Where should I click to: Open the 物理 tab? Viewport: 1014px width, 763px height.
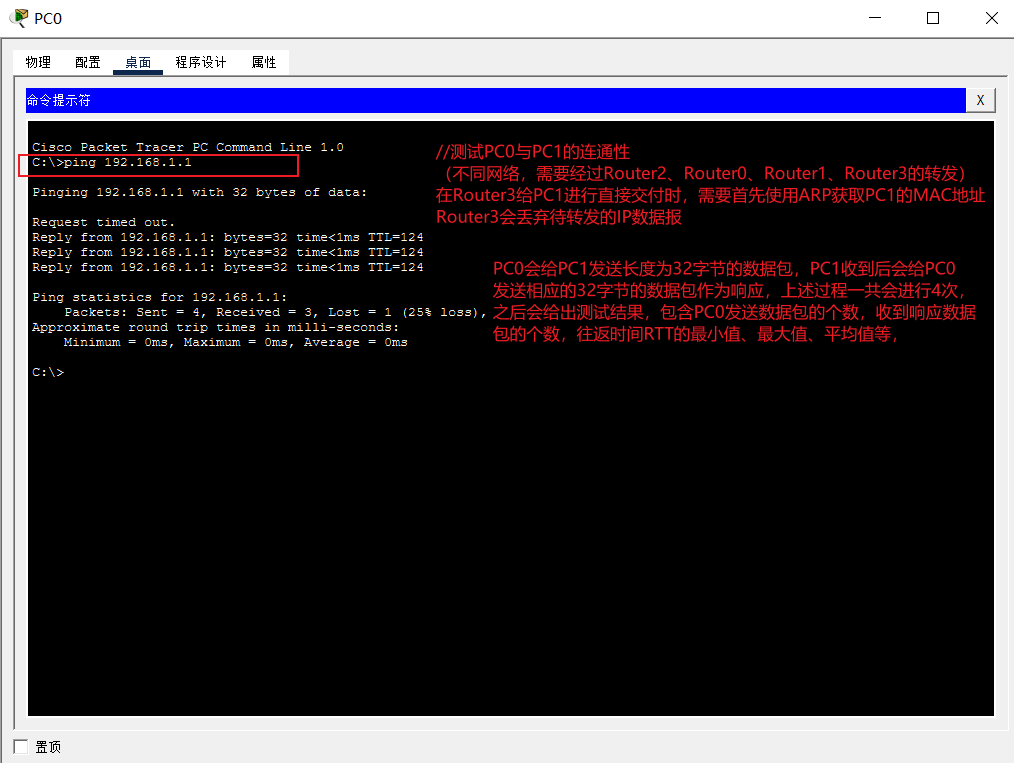coord(38,62)
